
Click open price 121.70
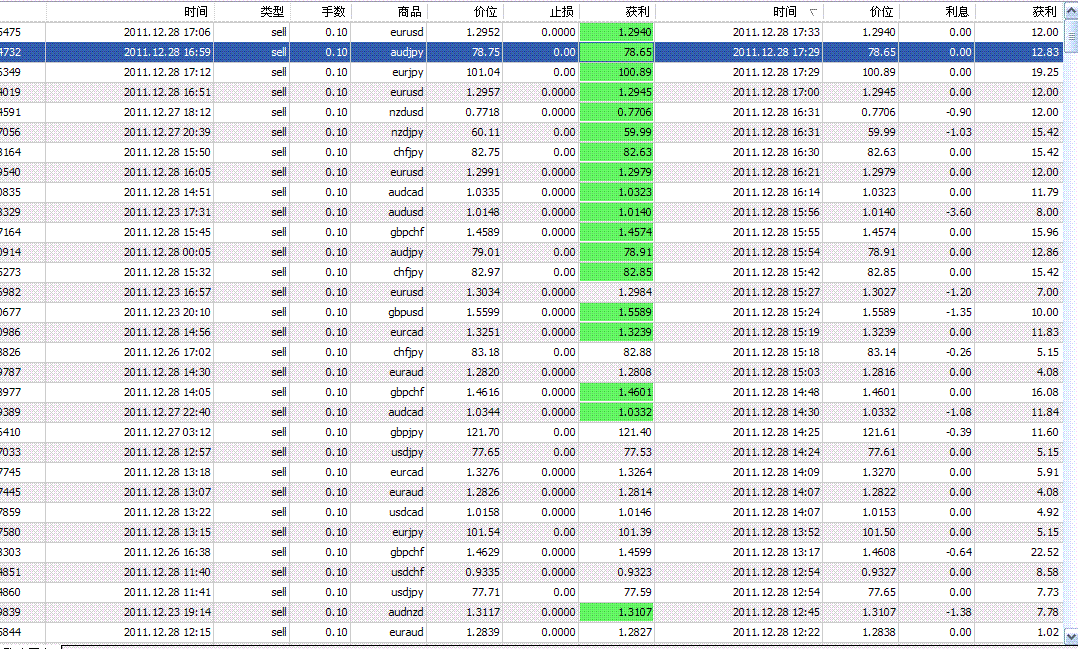pyautogui.click(x=483, y=432)
